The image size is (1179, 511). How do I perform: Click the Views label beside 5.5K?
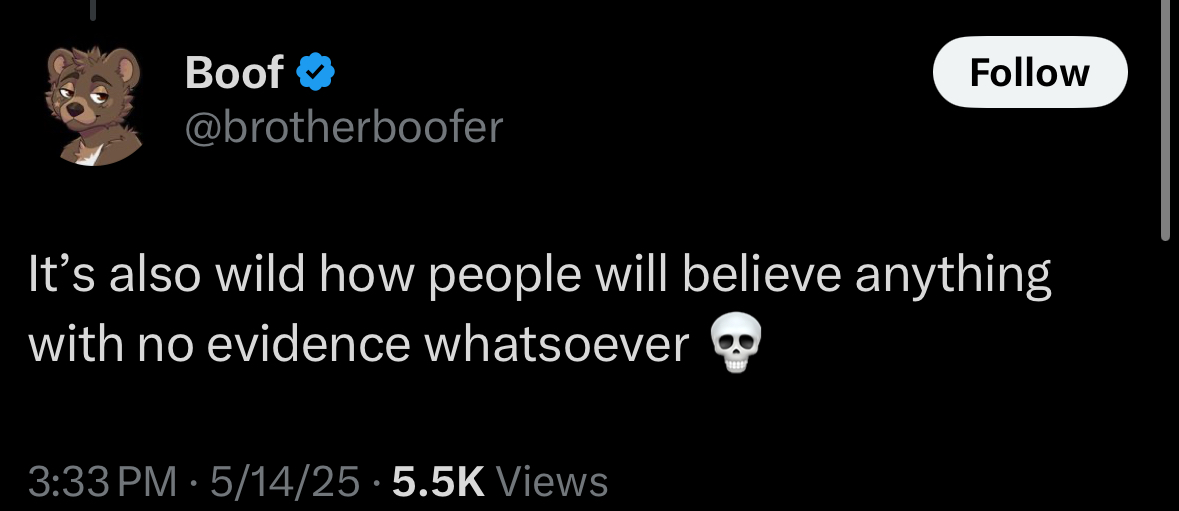click(553, 482)
